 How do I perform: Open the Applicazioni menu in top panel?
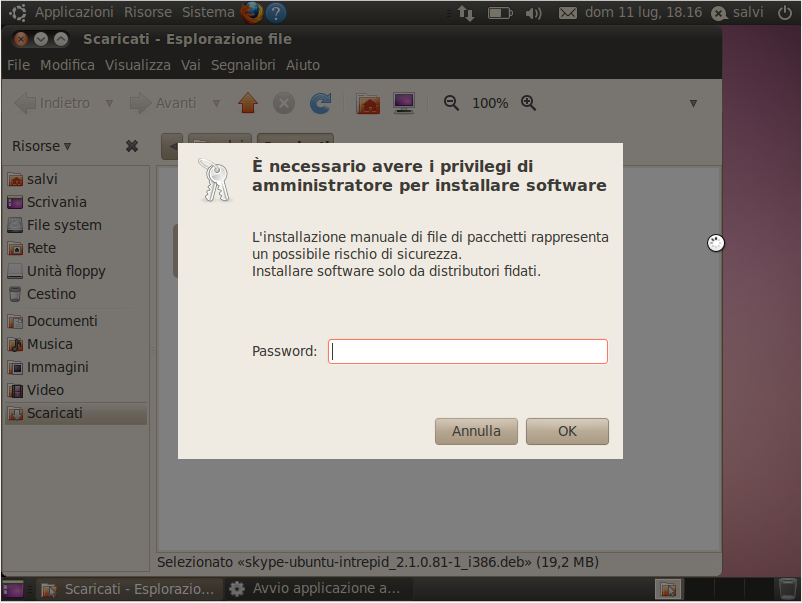click(x=74, y=12)
